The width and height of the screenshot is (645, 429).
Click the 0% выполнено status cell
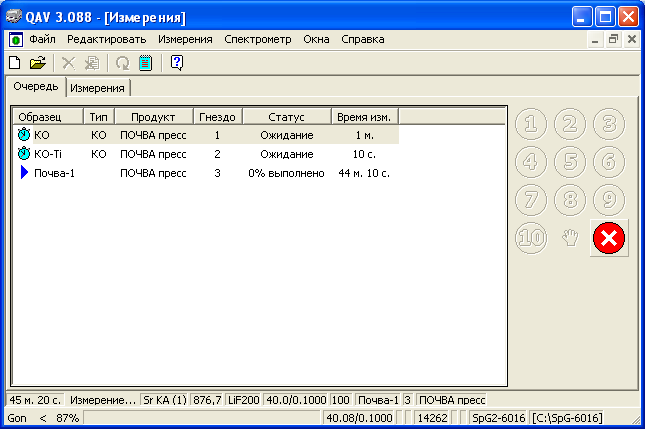point(286,173)
